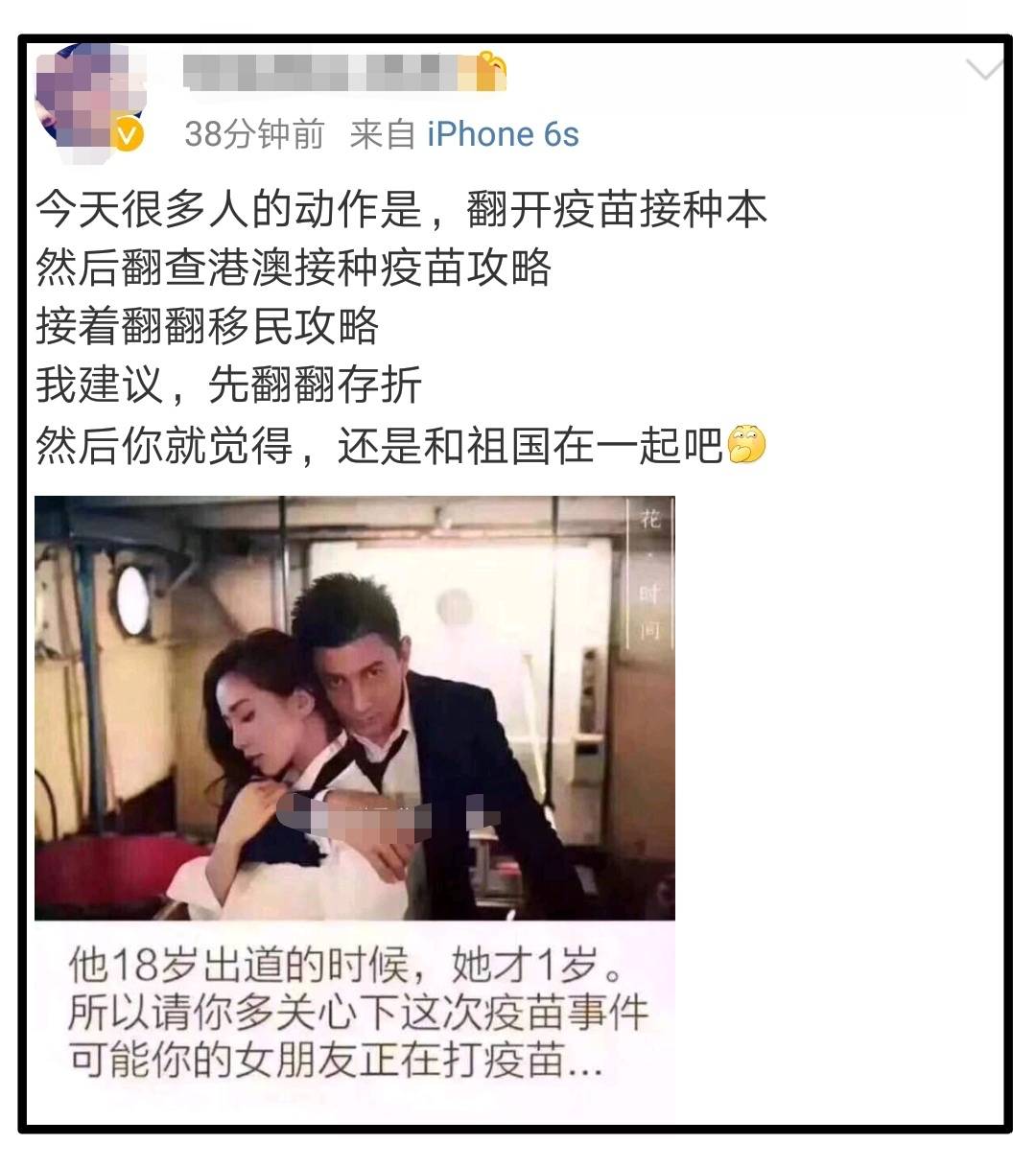Click the line "我建议，先翻翻存折"
1036x1167 pixels.
point(229,385)
